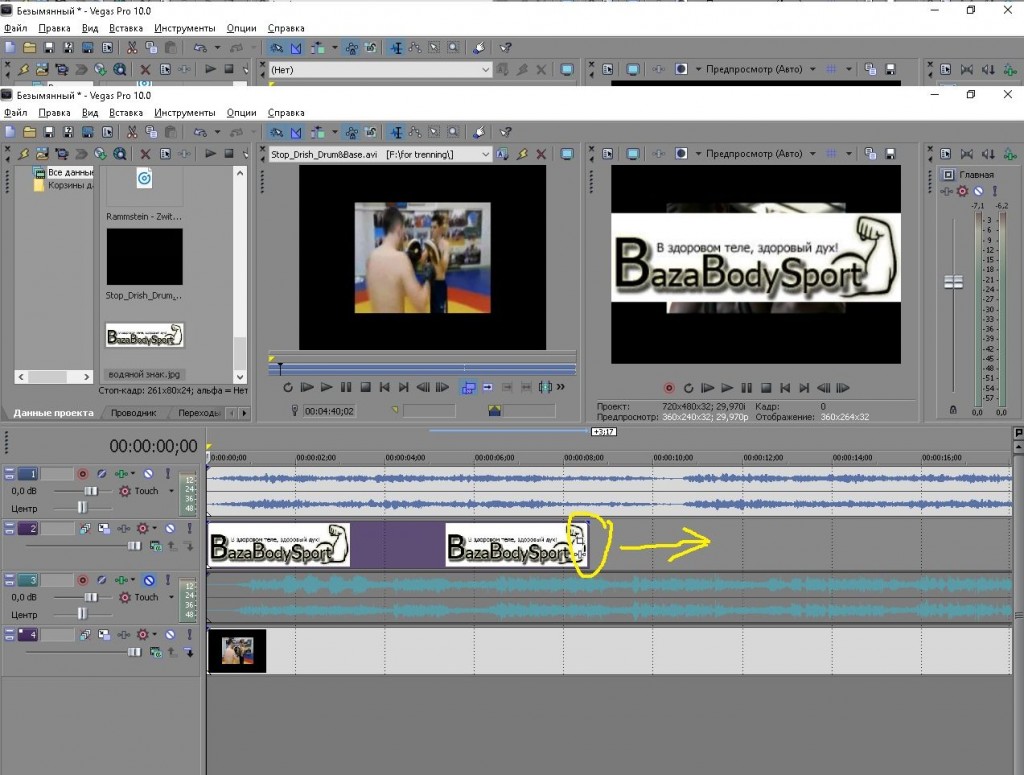
Task: Toggle Solo on video track 4
Action: pyautogui.click(x=189, y=634)
